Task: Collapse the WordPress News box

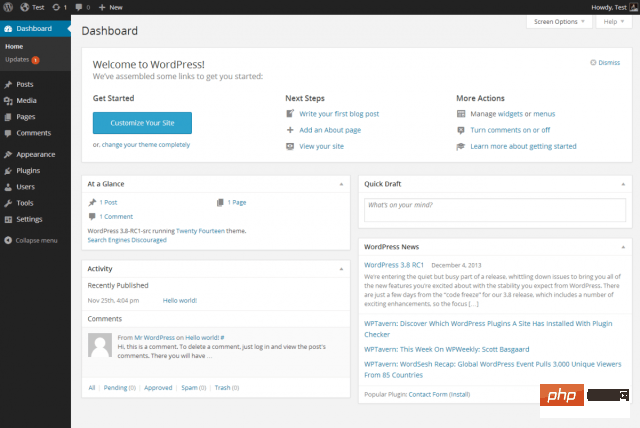Action: [x=623, y=247]
